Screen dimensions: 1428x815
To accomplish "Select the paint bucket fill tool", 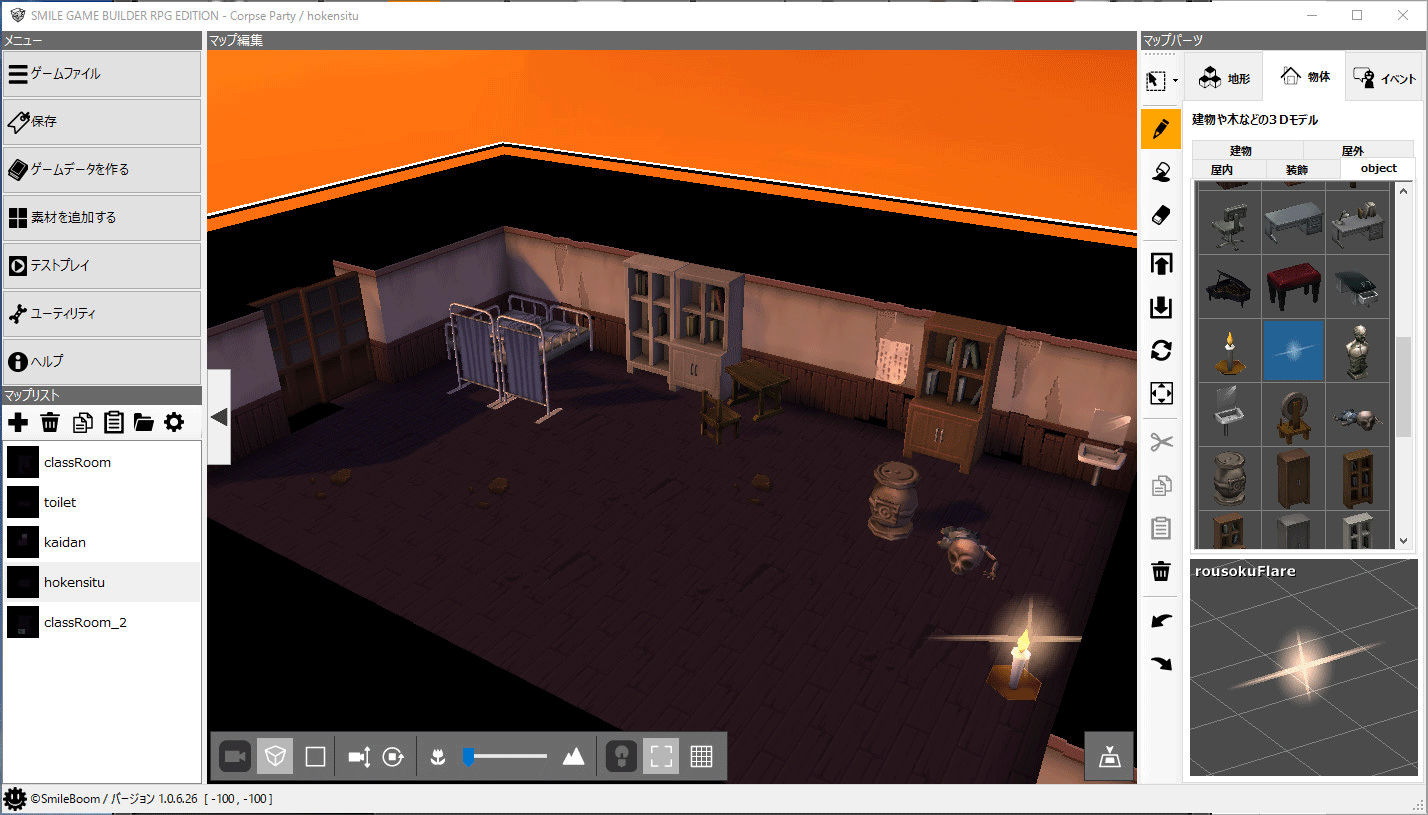I will 1161,172.
